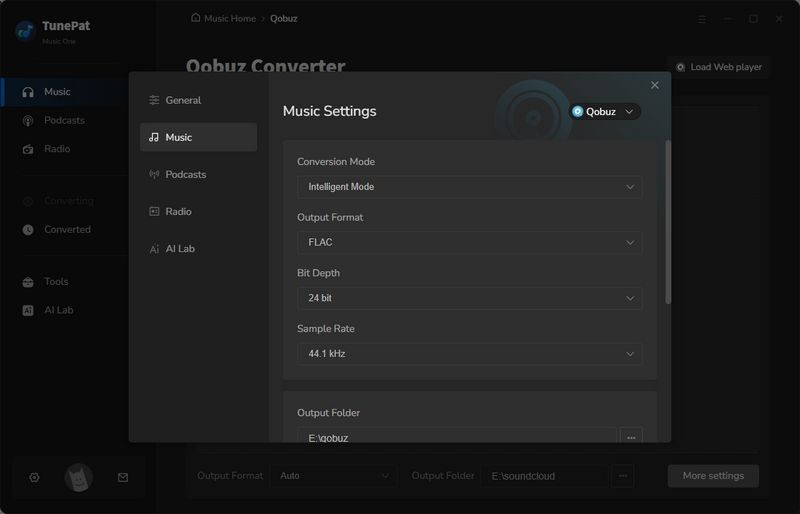Screen dimensions: 800x514
Task: Open the Output Format FLAC dropdown
Action: coord(469,242)
